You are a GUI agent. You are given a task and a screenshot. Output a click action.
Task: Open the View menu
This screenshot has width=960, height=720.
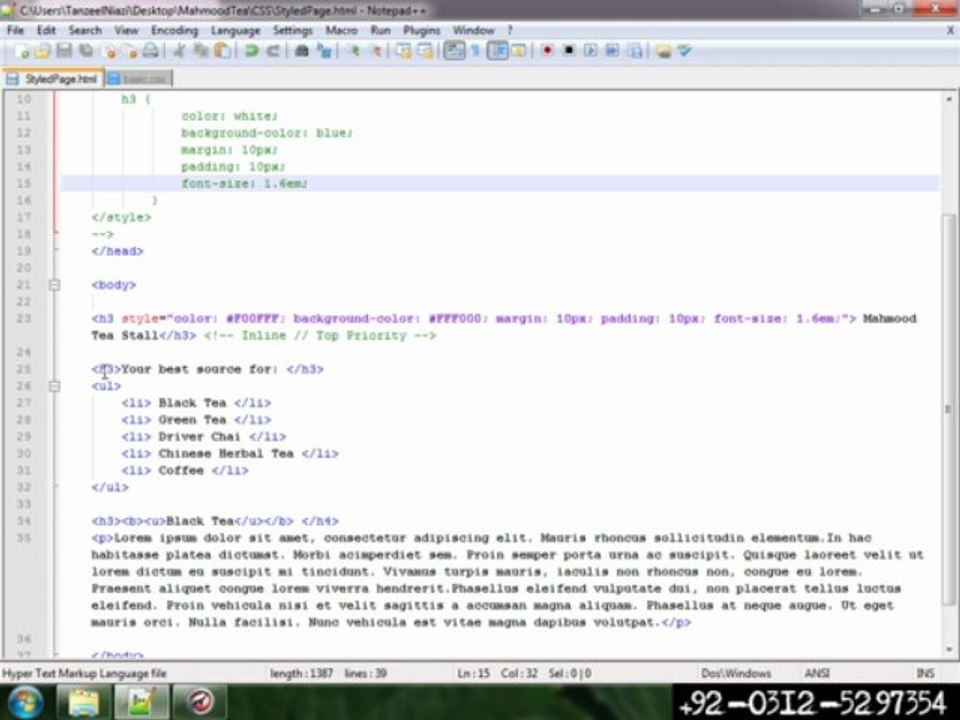[x=126, y=30]
